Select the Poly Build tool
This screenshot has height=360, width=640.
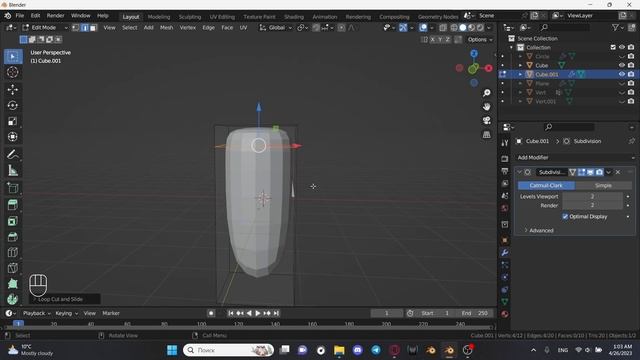[13, 284]
